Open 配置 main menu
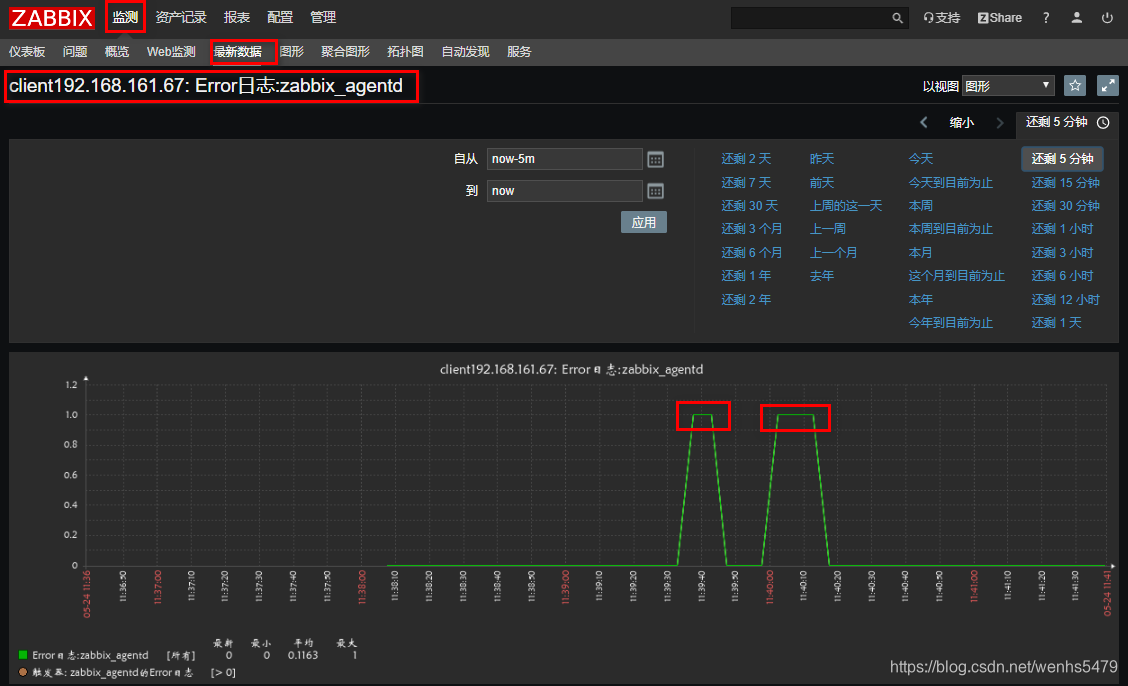The width and height of the screenshot is (1128, 686). click(280, 17)
